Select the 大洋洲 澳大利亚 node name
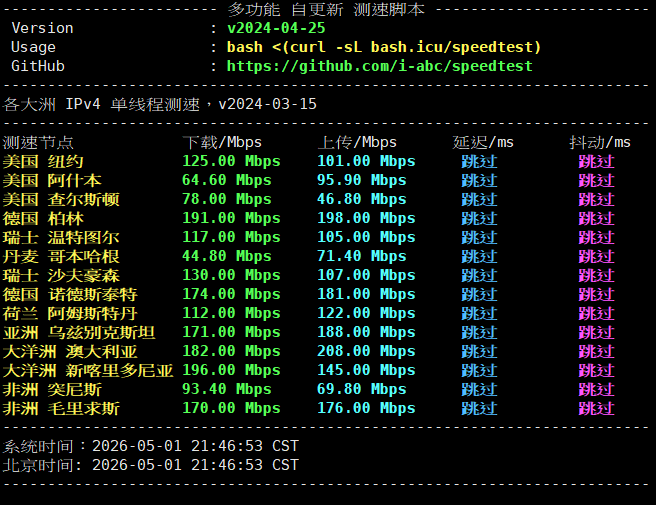The image size is (656, 505). pyautogui.click(x=70, y=351)
